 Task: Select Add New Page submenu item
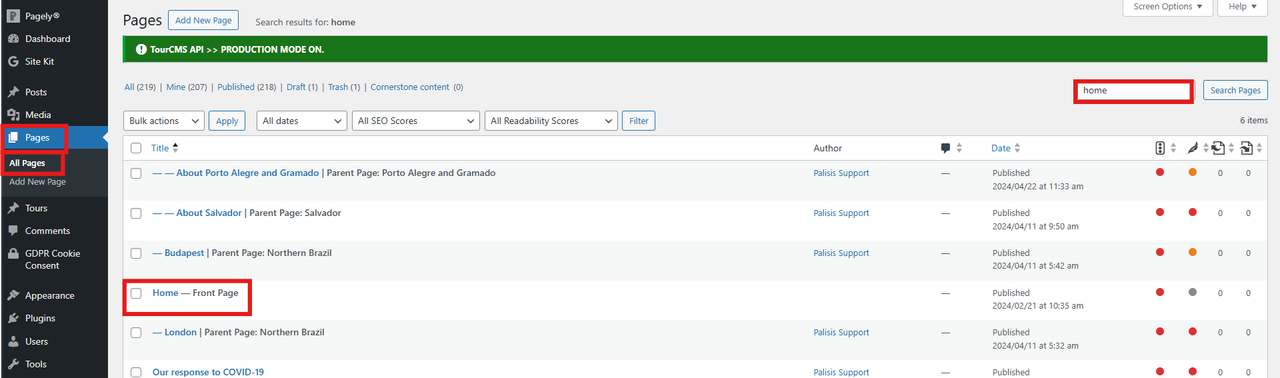click(x=37, y=182)
